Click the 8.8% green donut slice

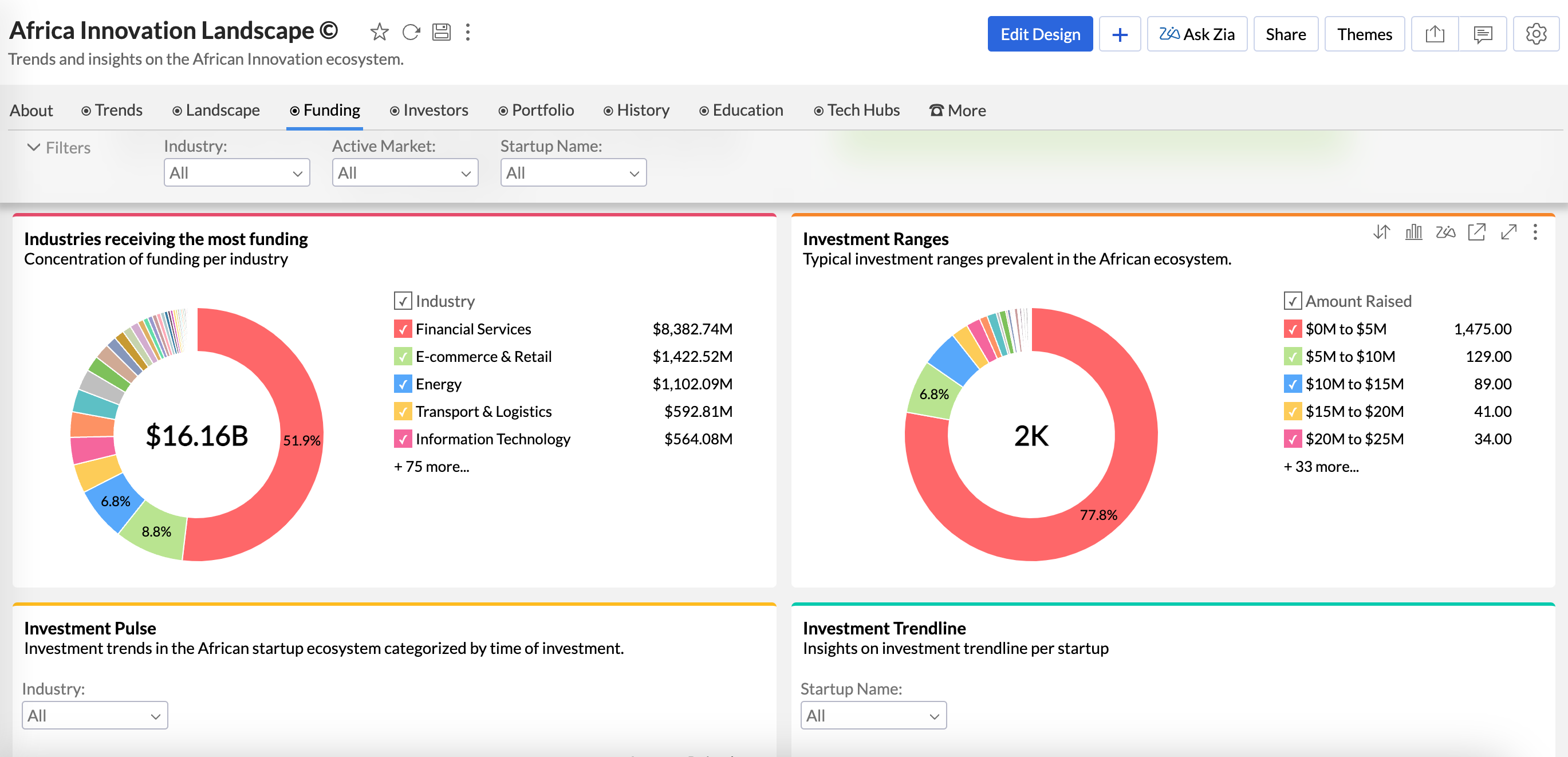click(156, 531)
